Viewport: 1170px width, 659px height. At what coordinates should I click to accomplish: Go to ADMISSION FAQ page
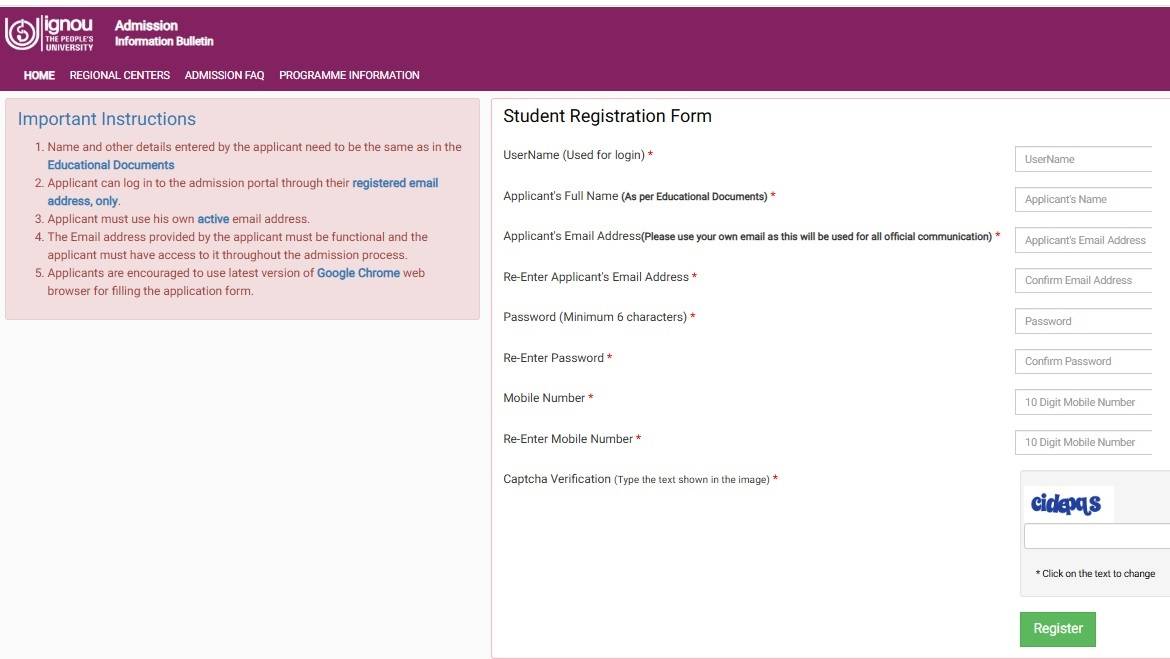pos(224,75)
